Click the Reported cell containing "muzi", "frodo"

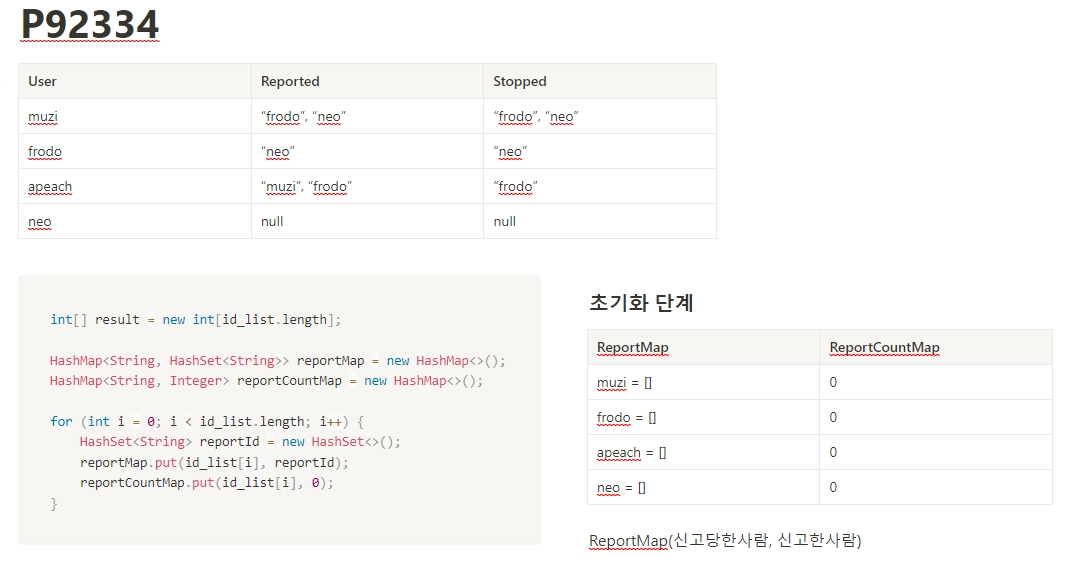point(306,186)
